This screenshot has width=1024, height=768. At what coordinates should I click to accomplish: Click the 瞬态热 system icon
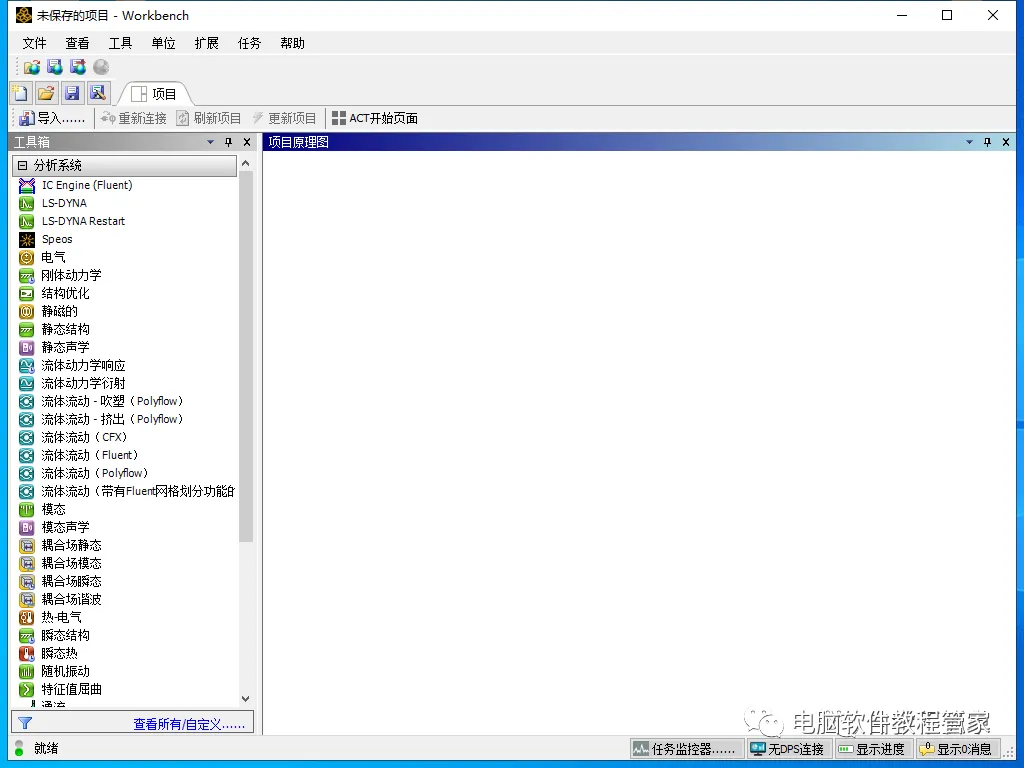pos(27,653)
